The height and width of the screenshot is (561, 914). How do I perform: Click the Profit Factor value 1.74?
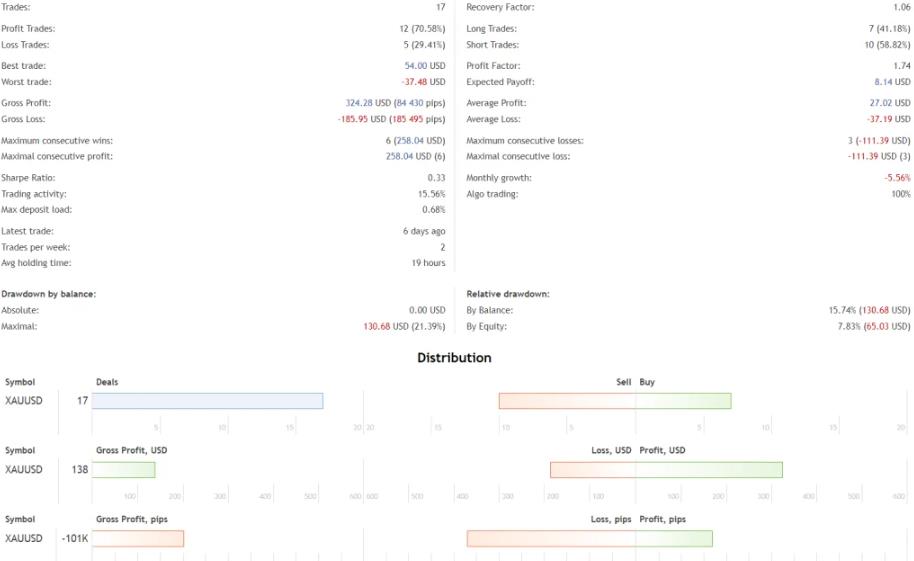902,65
